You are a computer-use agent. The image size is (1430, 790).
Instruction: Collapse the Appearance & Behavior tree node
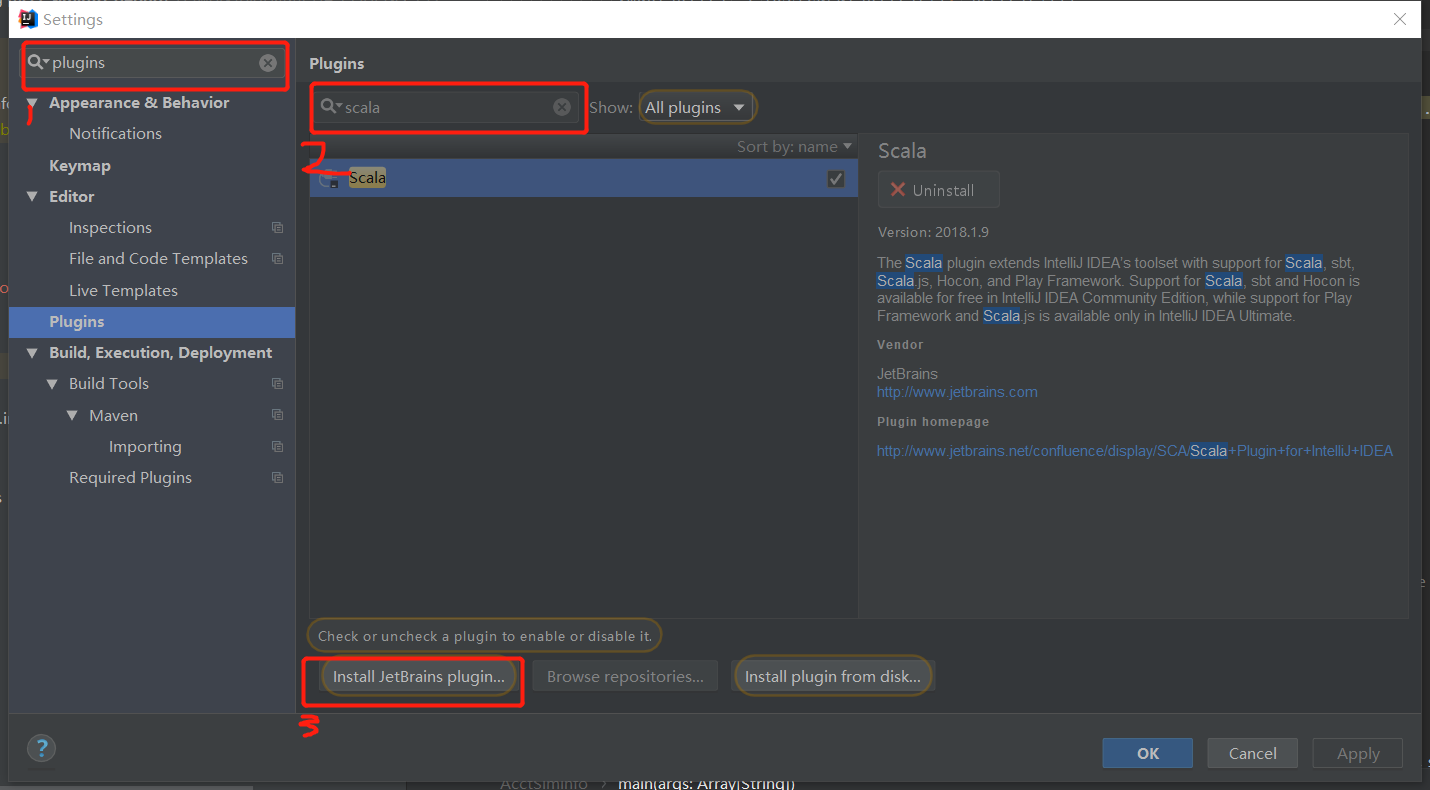32,103
